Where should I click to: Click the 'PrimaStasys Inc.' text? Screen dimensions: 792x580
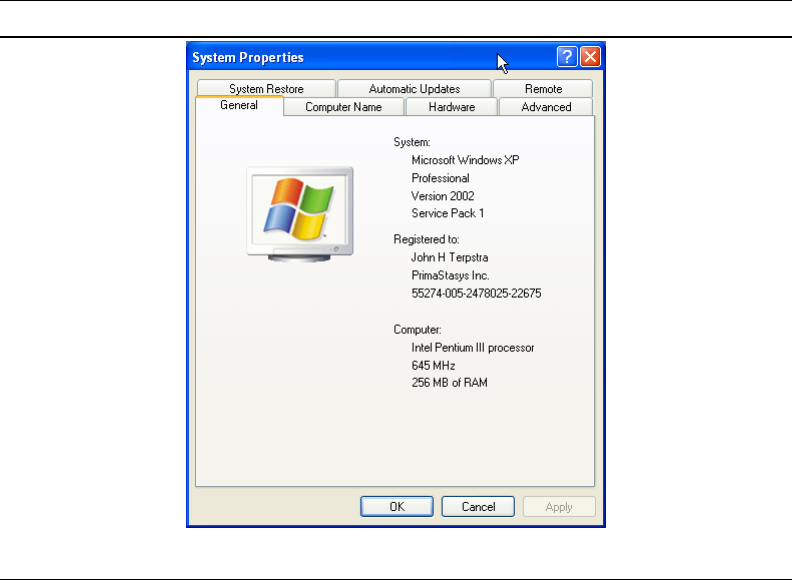tap(450, 275)
